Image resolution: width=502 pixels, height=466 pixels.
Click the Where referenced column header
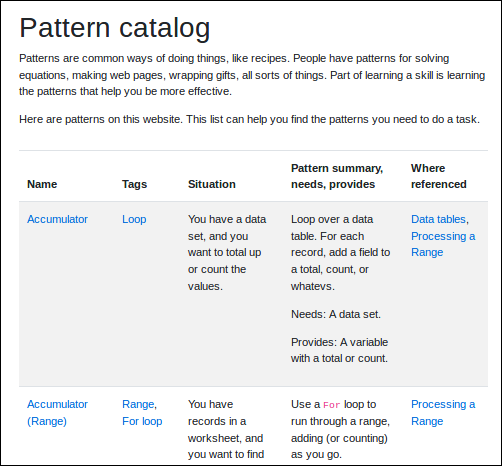coord(438,176)
